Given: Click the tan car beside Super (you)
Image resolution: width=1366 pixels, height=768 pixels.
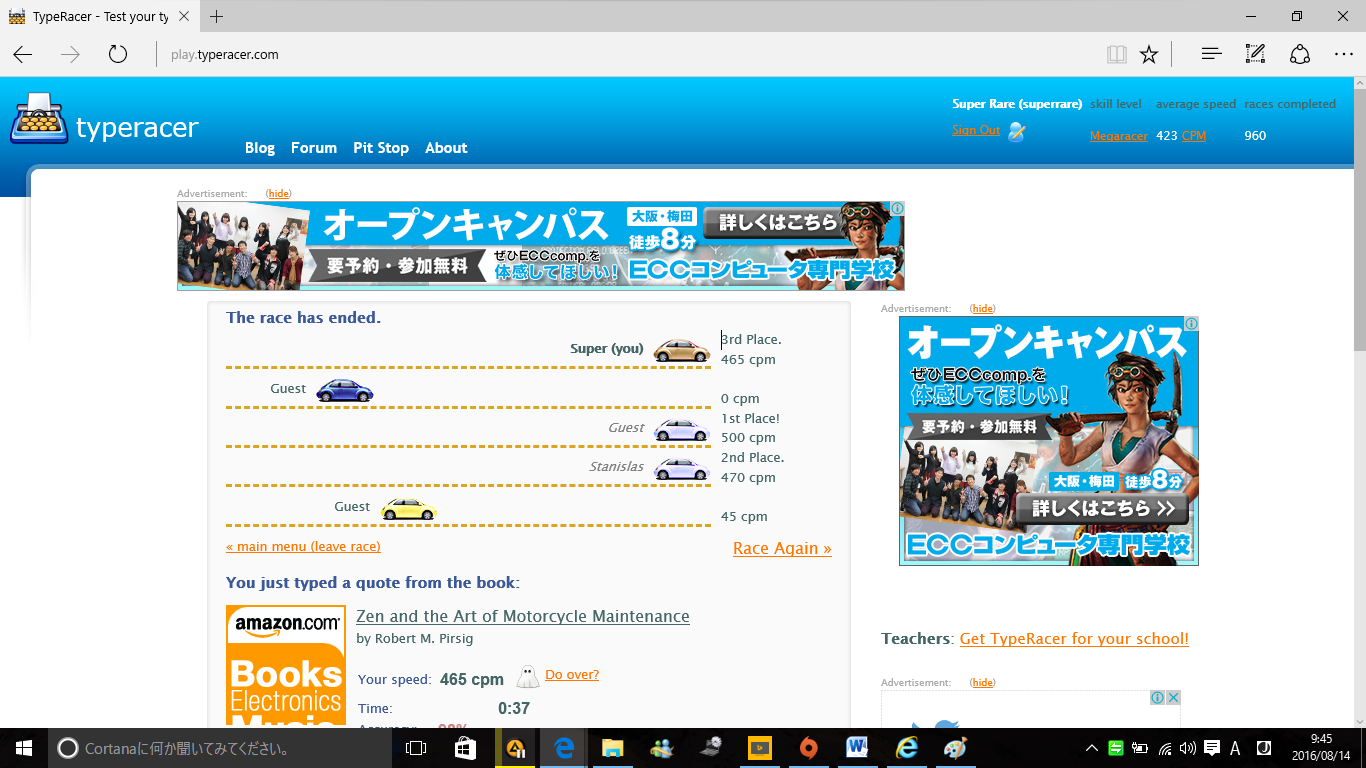Looking at the screenshot, I should tap(681, 350).
